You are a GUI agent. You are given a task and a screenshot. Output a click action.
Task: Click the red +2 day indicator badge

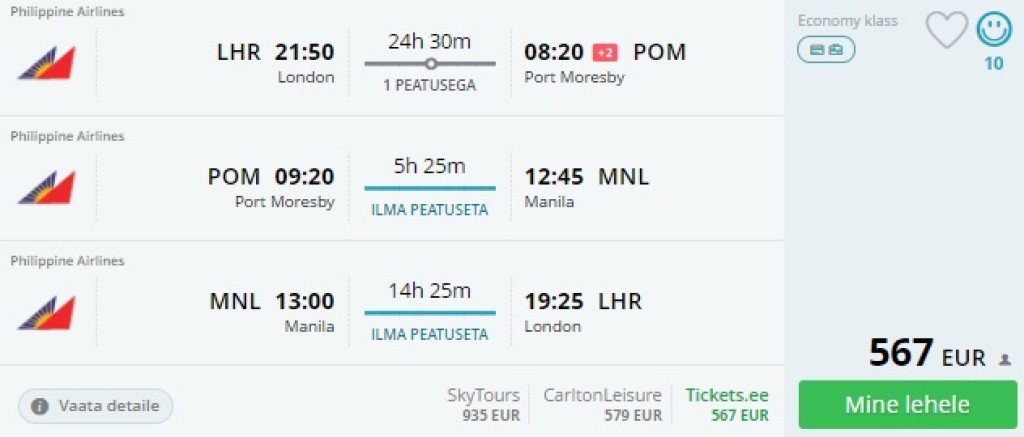(x=605, y=52)
